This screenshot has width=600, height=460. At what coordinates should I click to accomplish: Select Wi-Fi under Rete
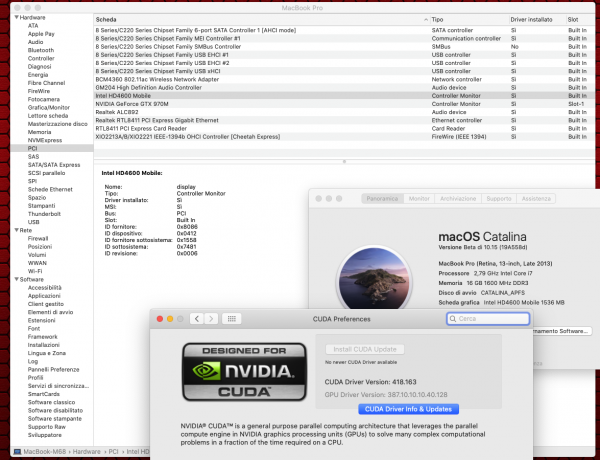click(x=35, y=271)
